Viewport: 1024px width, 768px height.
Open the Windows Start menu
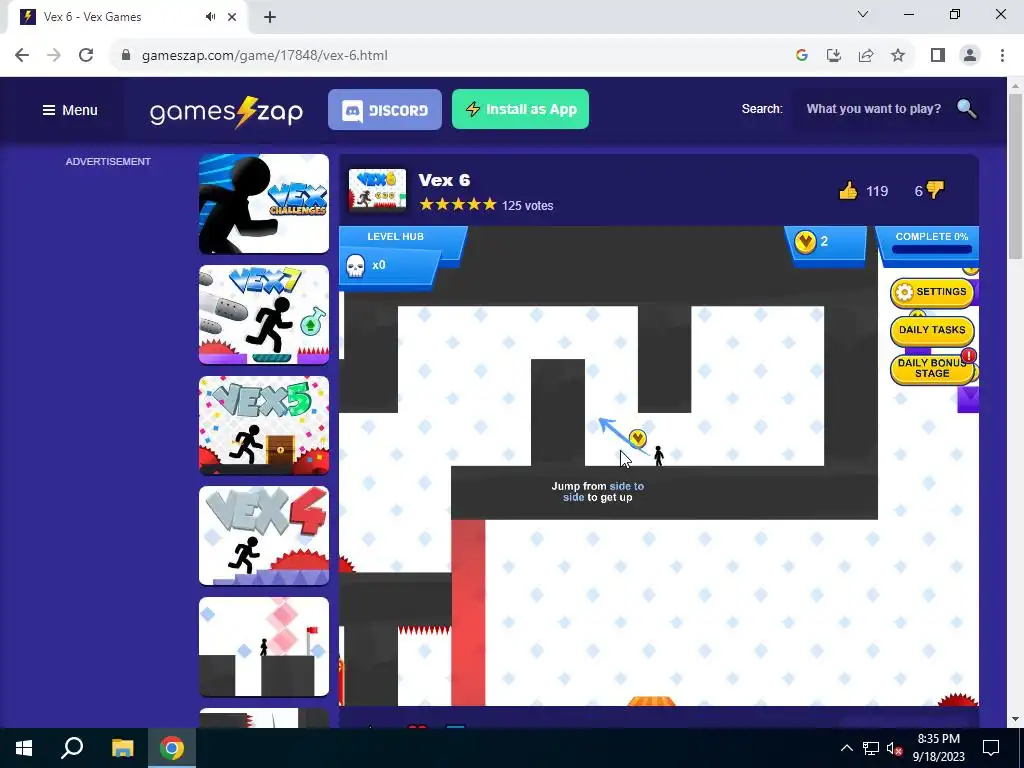click(x=24, y=748)
